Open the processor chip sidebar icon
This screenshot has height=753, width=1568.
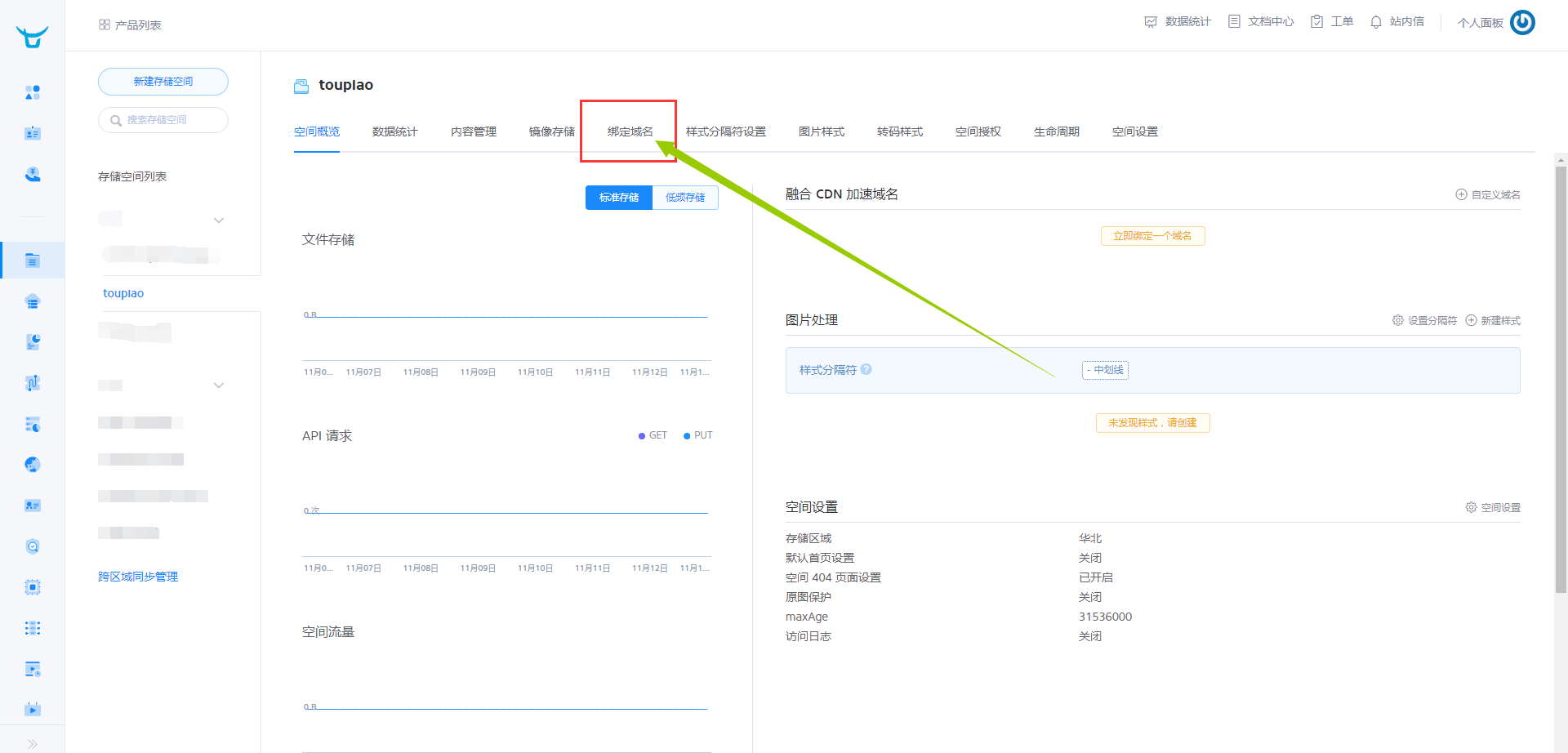(x=33, y=587)
